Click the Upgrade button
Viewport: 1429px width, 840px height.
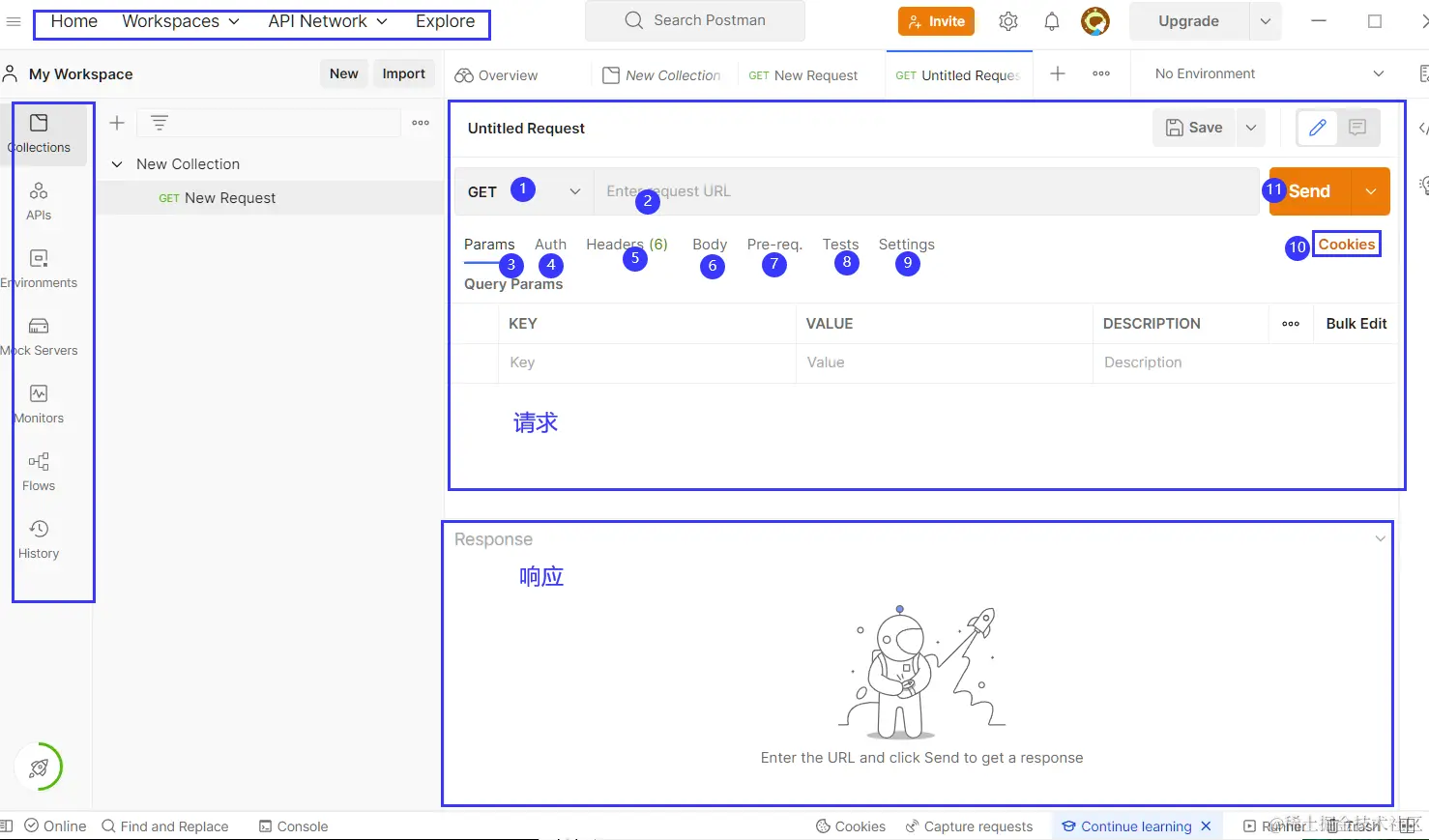click(x=1188, y=21)
